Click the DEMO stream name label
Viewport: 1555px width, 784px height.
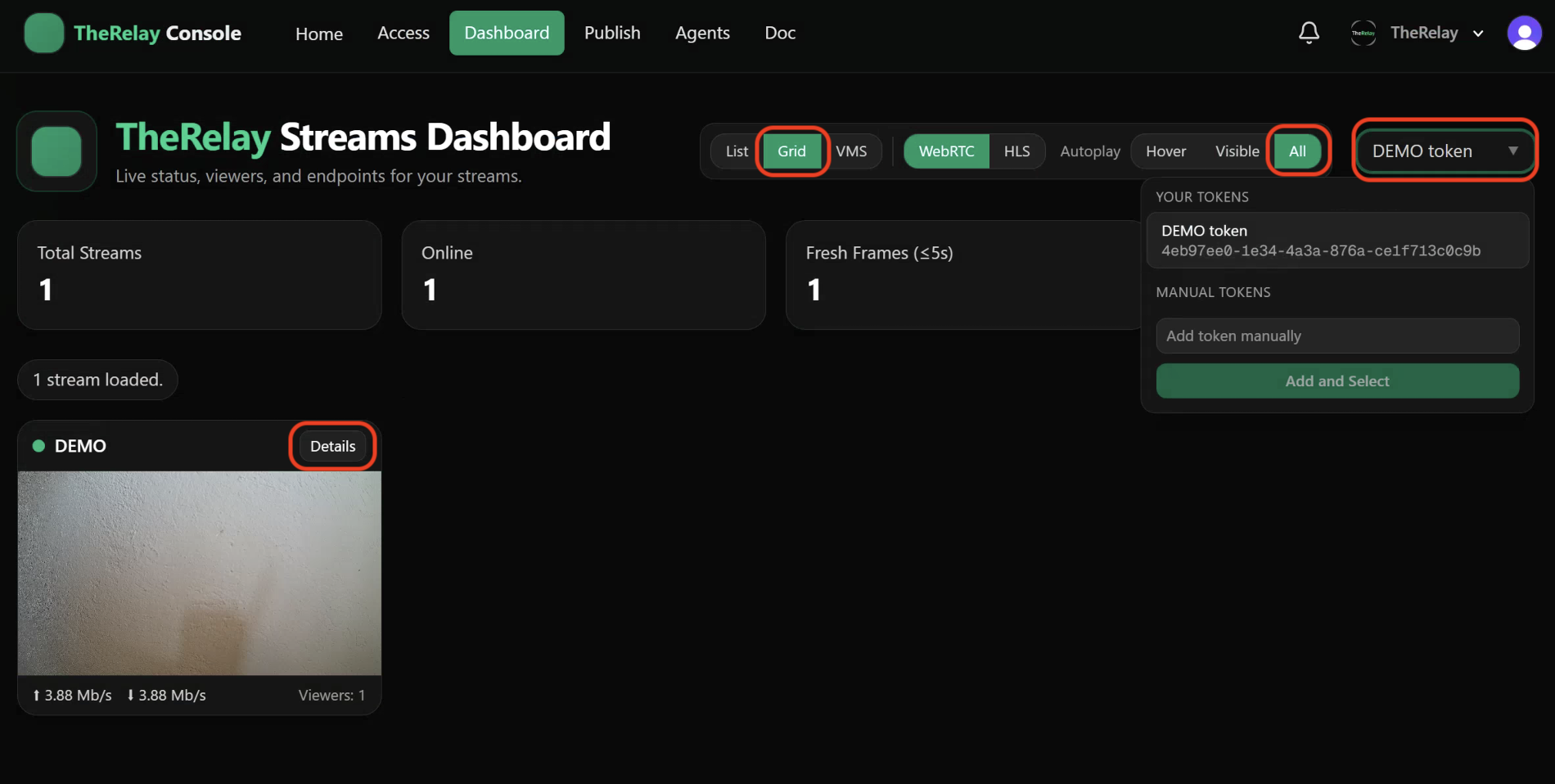[x=80, y=446]
